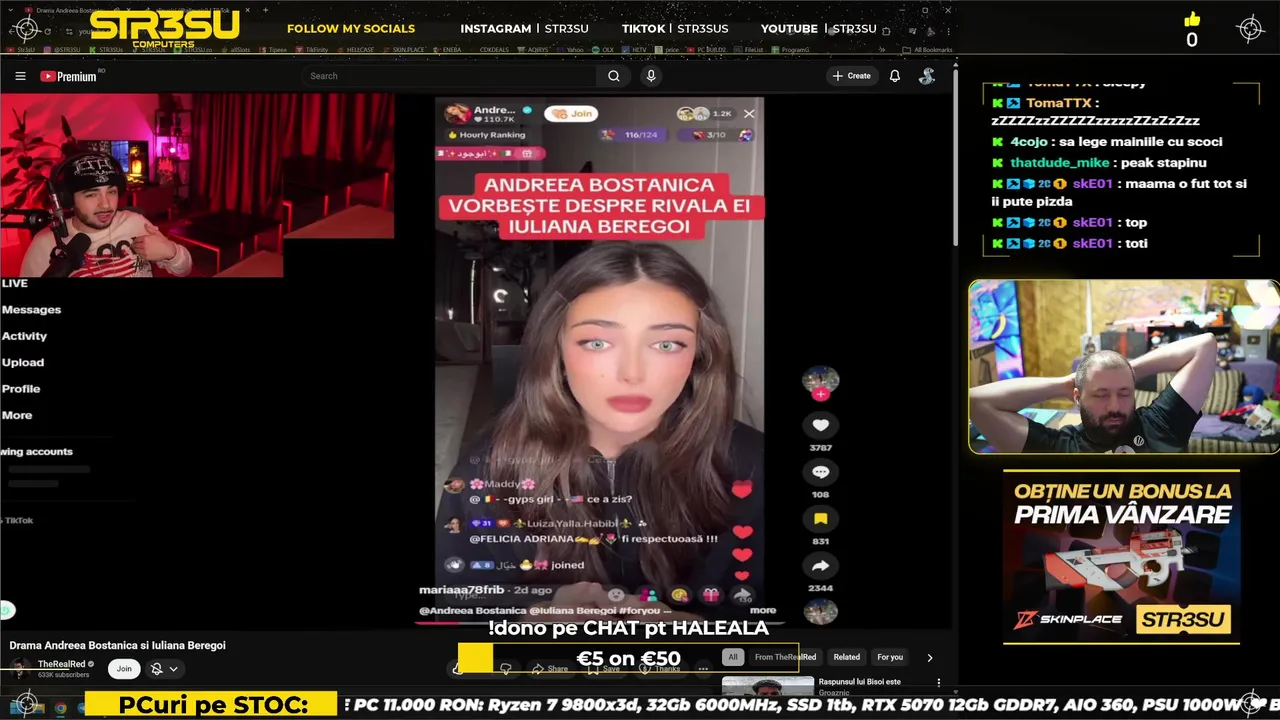Screen dimensions: 1280x720
Task: Expand the All Bookmarks folder
Action: pyautogui.click(x=927, y=49)
